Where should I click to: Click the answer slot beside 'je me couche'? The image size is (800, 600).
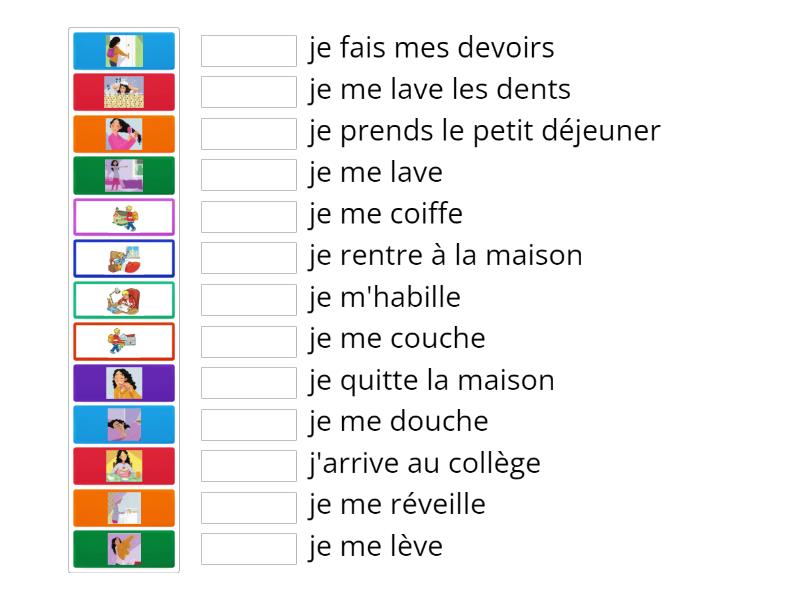click(249, 341)
